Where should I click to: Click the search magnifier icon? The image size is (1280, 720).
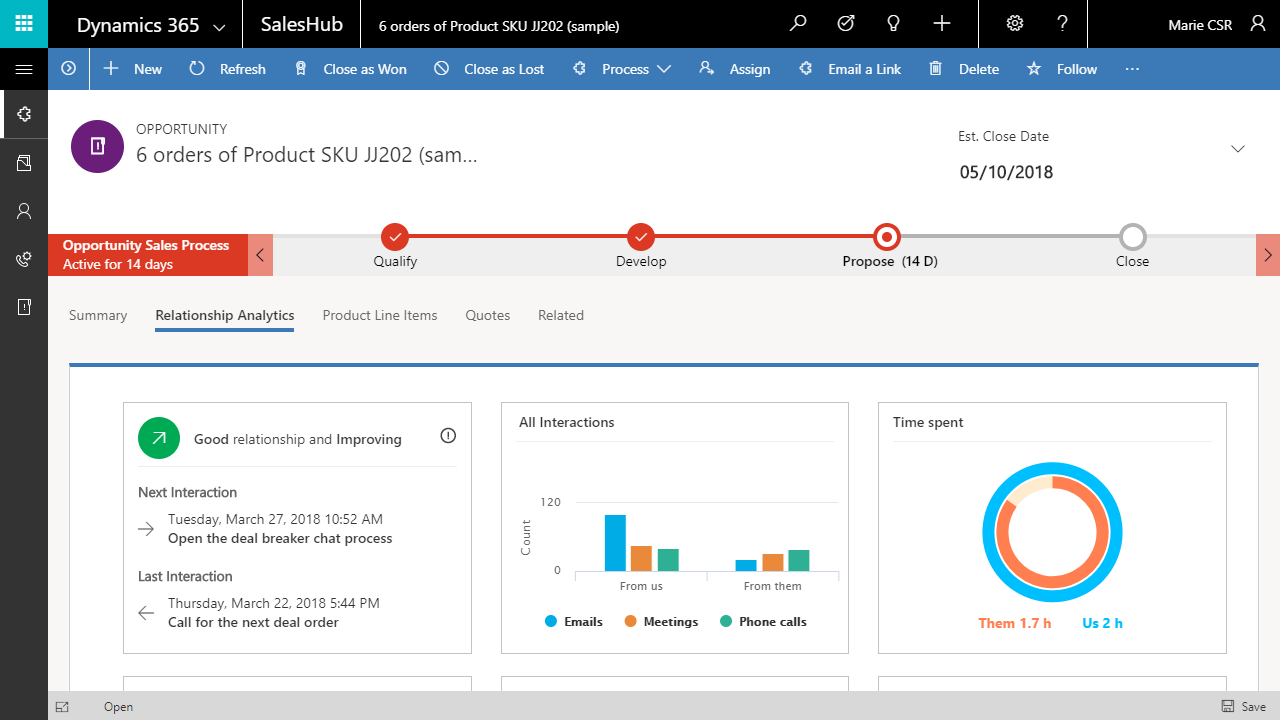pyautogui.click(x=798, y=24)
